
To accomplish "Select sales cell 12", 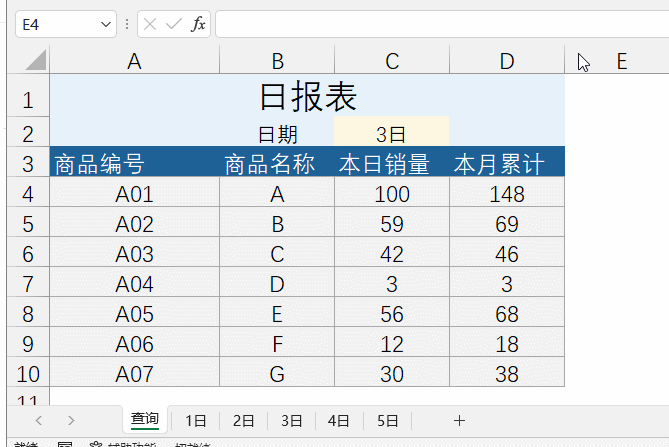I will pos(392,342).
